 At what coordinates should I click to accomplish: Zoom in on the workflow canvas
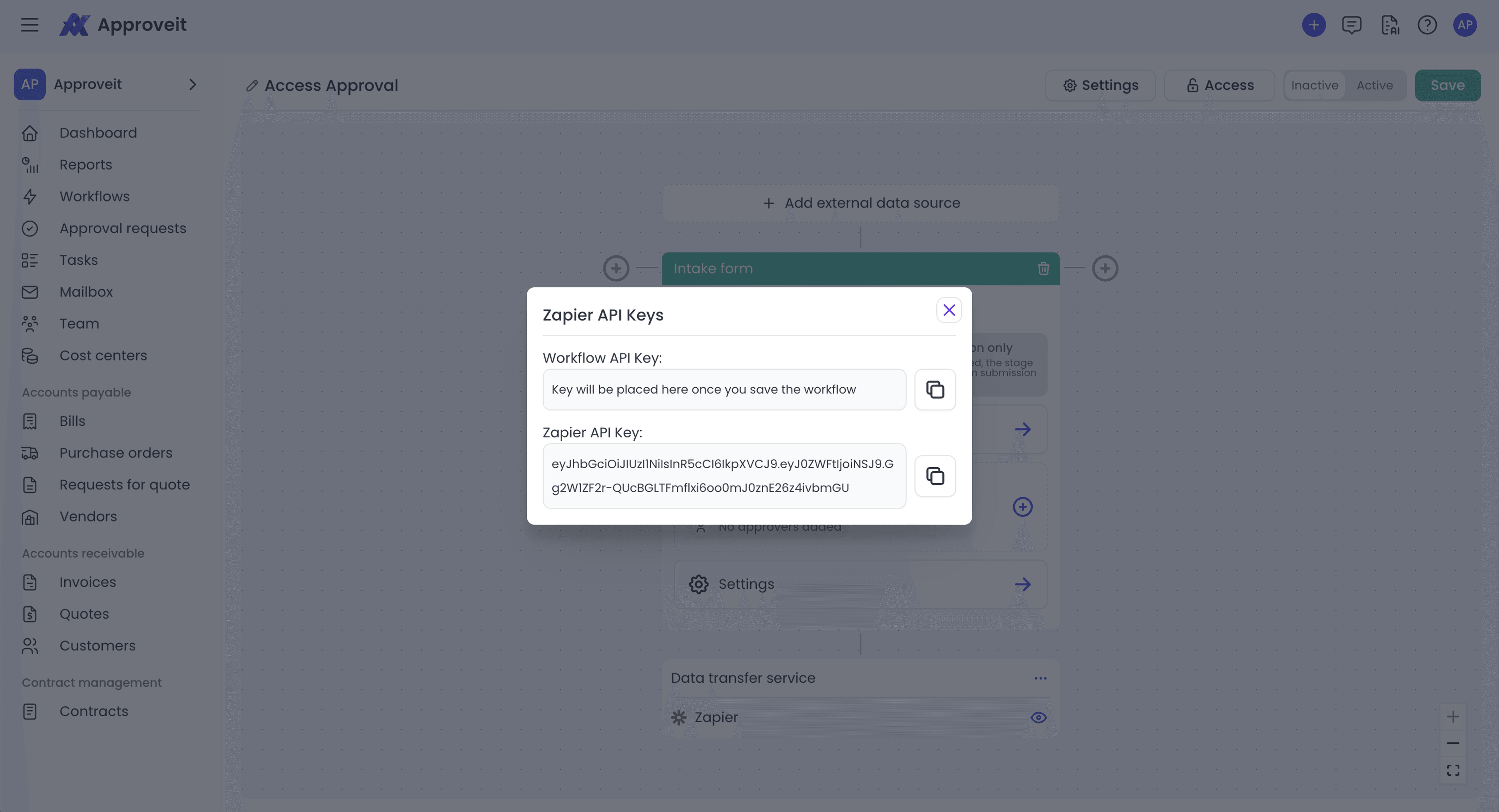[1453, 717]
